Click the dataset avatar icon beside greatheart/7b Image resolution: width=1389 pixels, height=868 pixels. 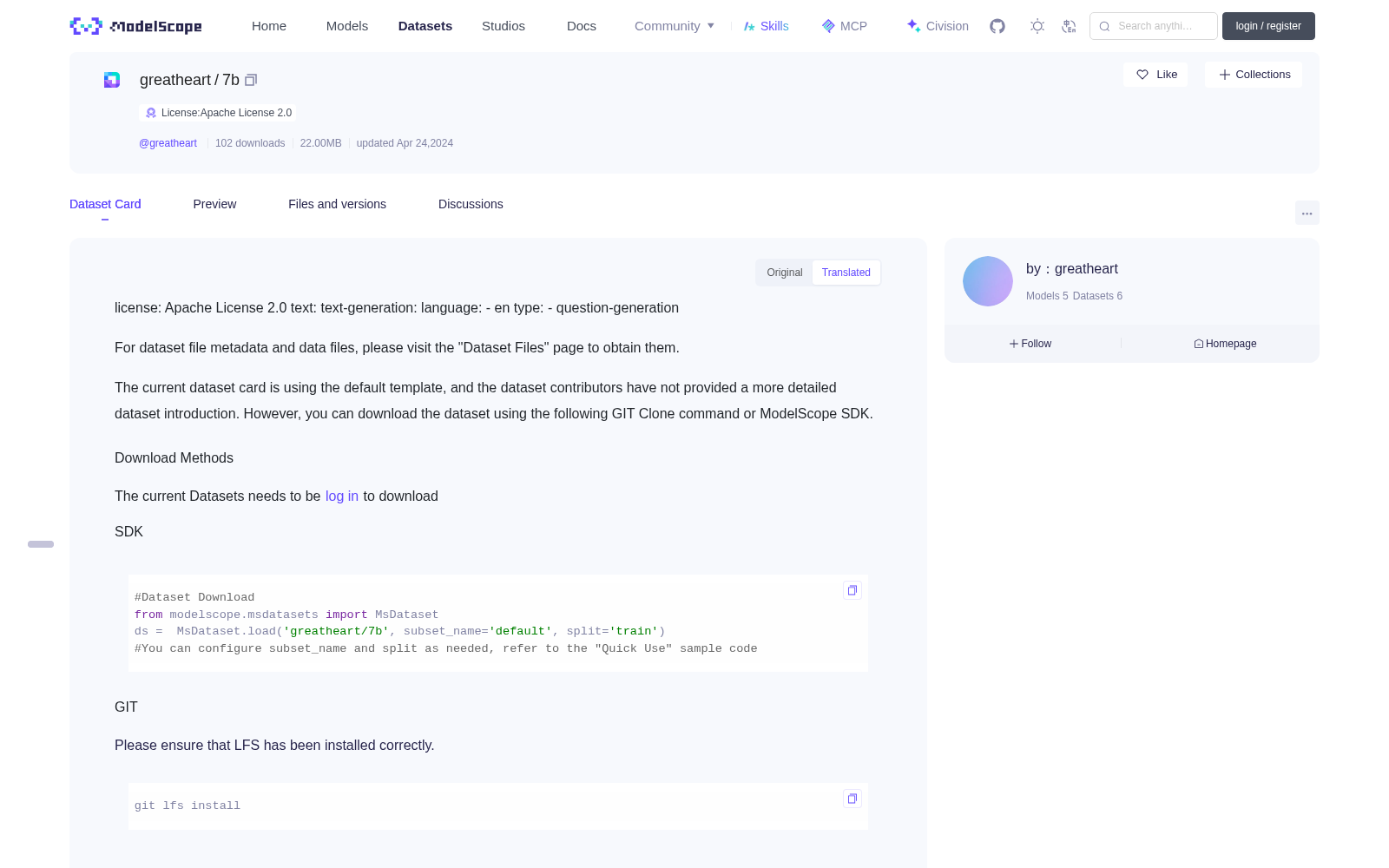pyautogui.click(x=112, y=80)
